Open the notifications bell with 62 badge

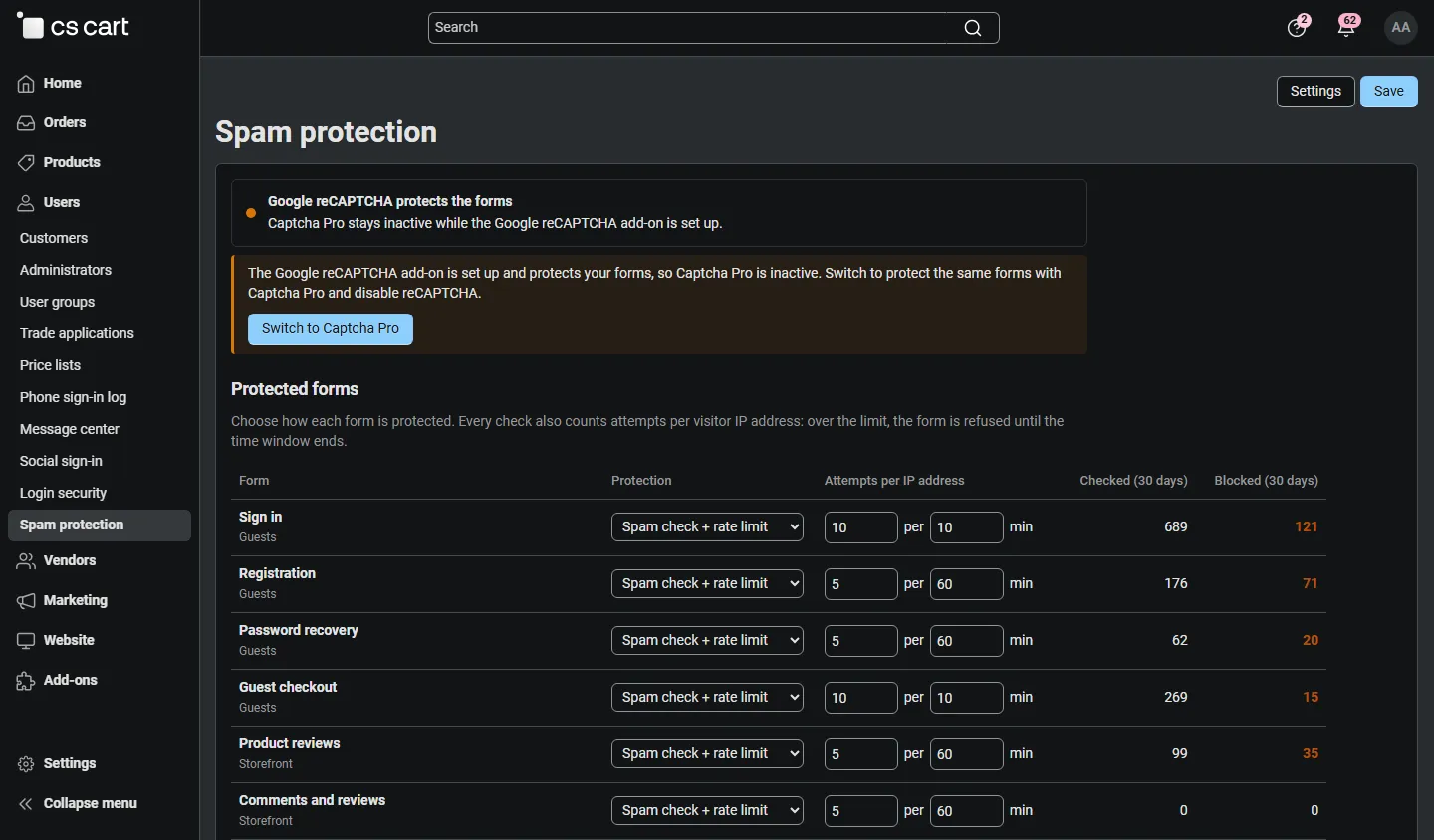(x=1348, y=27)
